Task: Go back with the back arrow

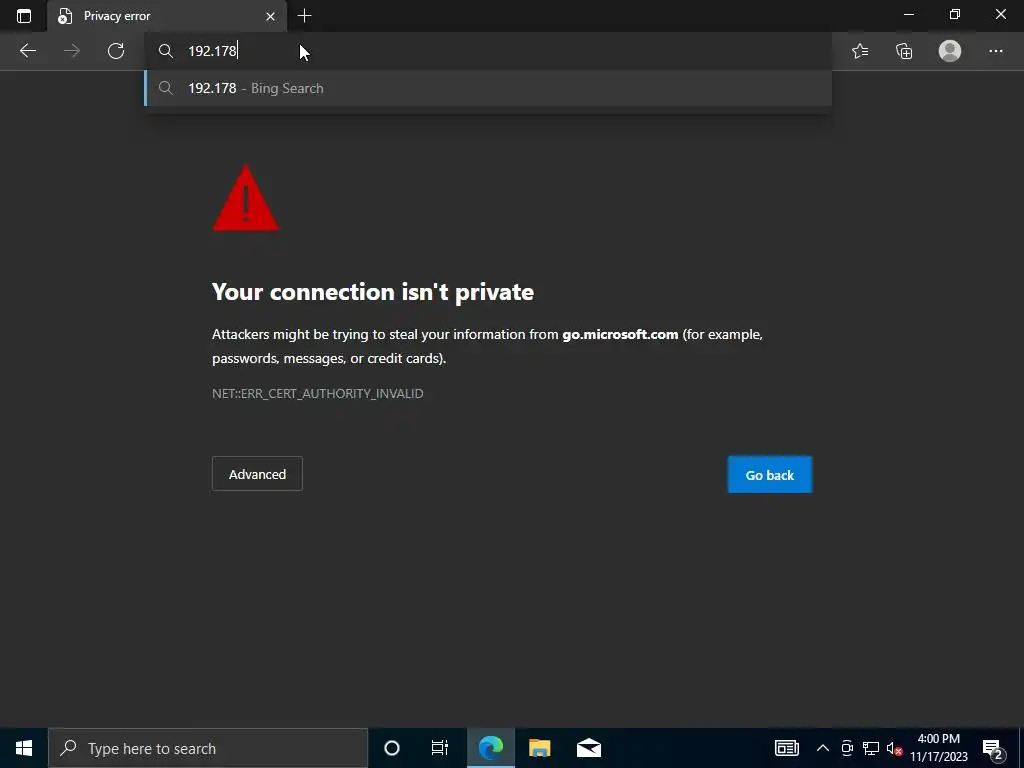Action: tap(27, 51)
